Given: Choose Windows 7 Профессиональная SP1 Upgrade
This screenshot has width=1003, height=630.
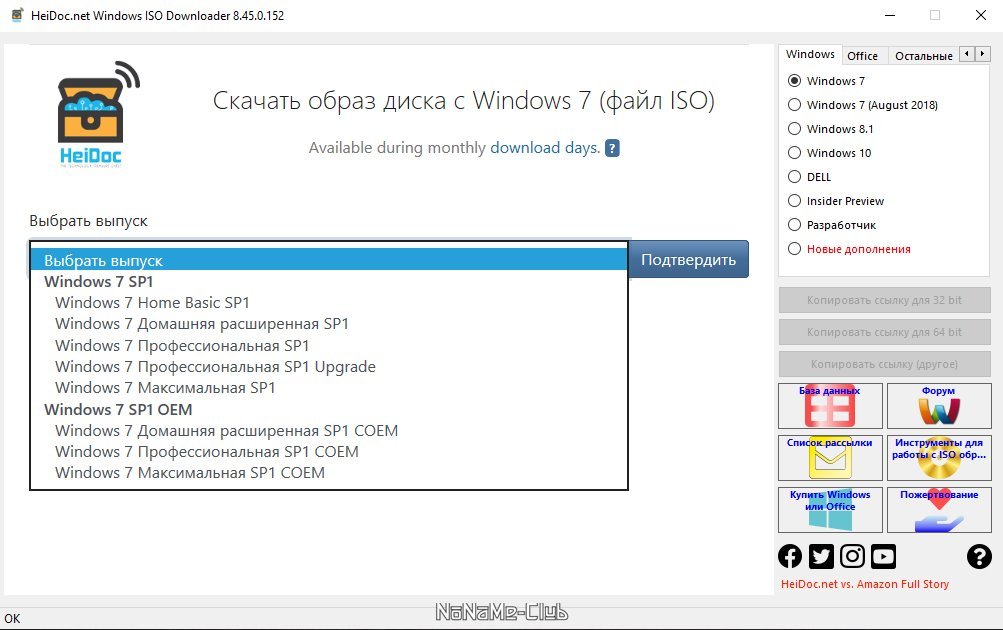Looking at the screenshot, I should pyautogui.click(x=329, y=366).
